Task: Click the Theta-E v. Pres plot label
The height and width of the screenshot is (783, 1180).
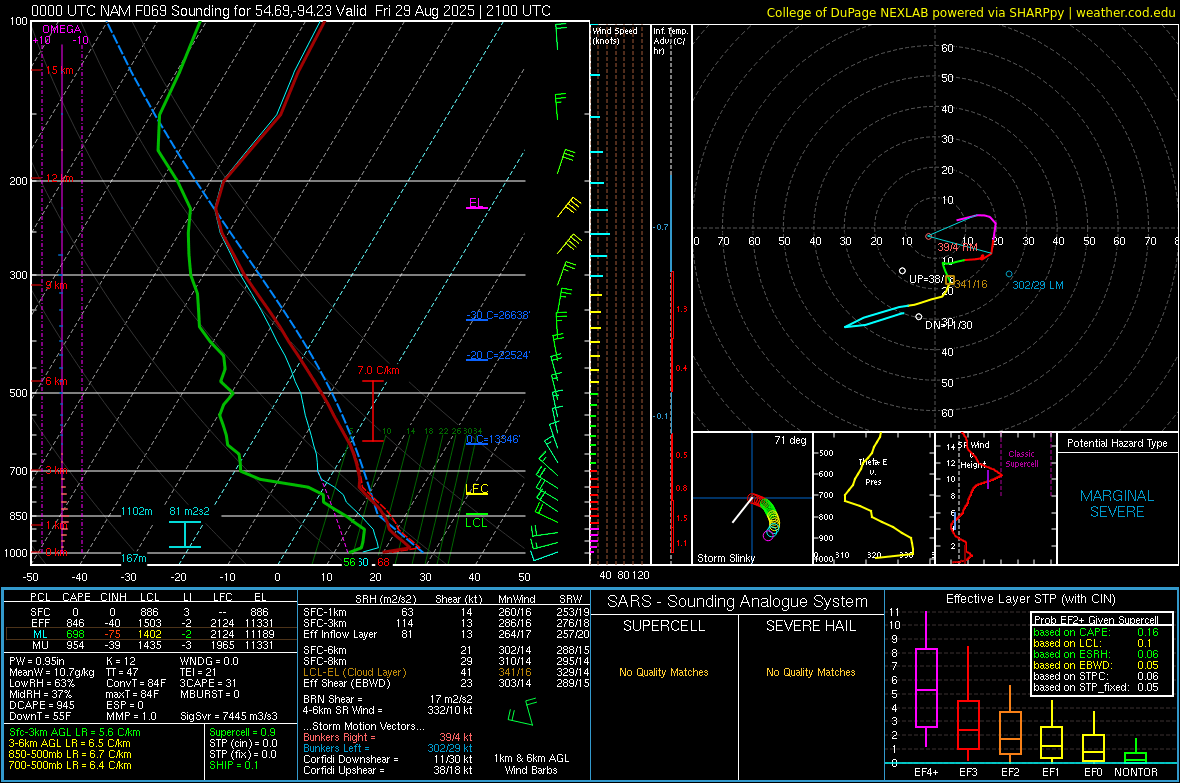Action: 873,472
